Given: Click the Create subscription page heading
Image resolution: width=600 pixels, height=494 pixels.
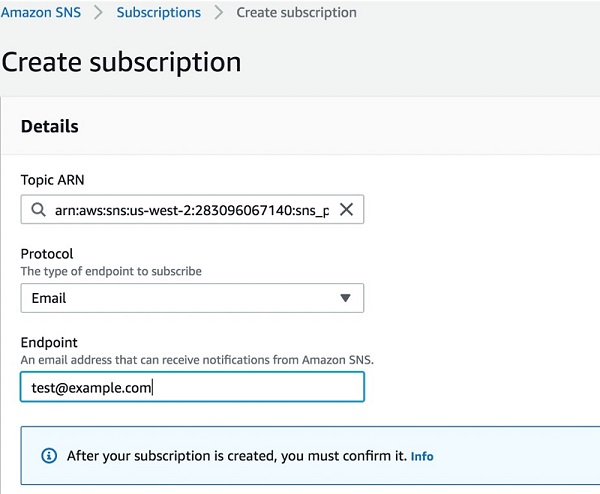Looking at the screenshot, I should pos(121,62).
